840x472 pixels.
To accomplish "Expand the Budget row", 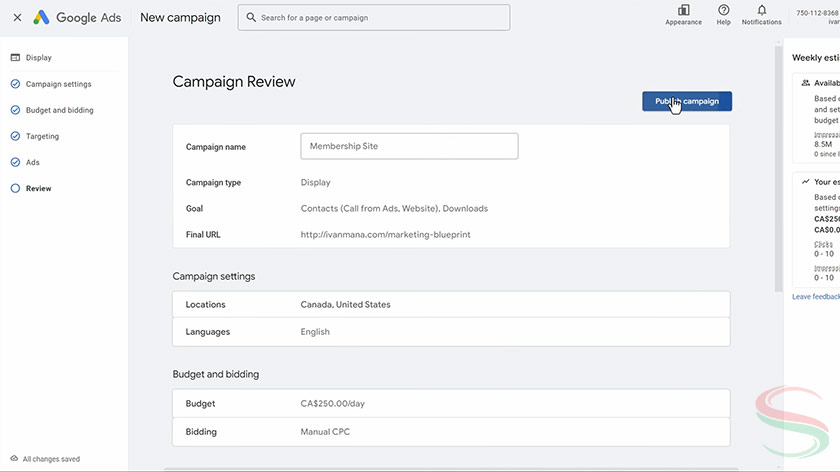I will pyautogui.click(x=451, y=404).
